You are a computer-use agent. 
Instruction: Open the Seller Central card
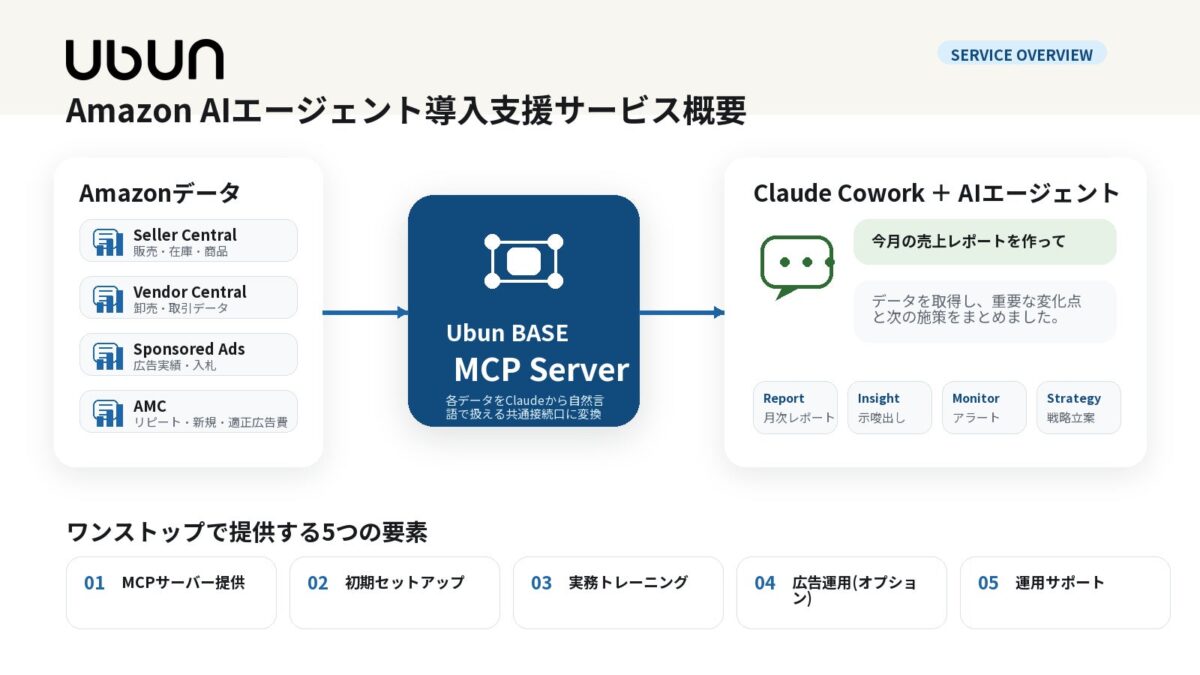pyautogui.click(x=189, y=241)
